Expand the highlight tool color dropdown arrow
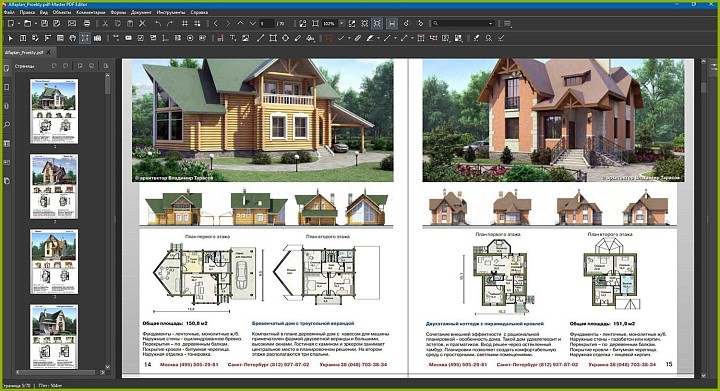720x391 pixels. pos(378,38)
